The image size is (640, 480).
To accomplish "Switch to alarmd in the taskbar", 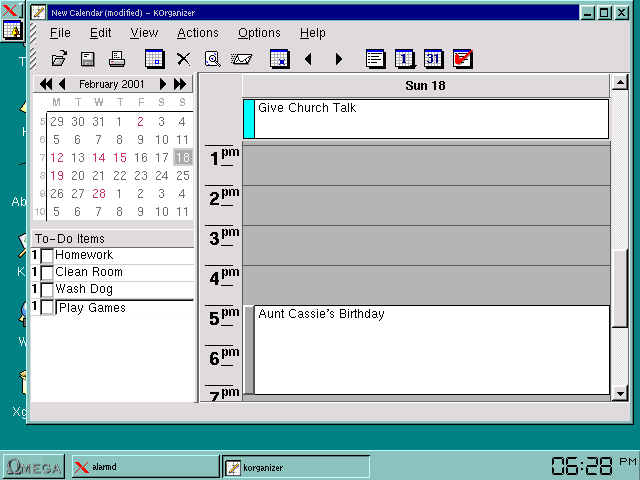I will tap(145, 467).
